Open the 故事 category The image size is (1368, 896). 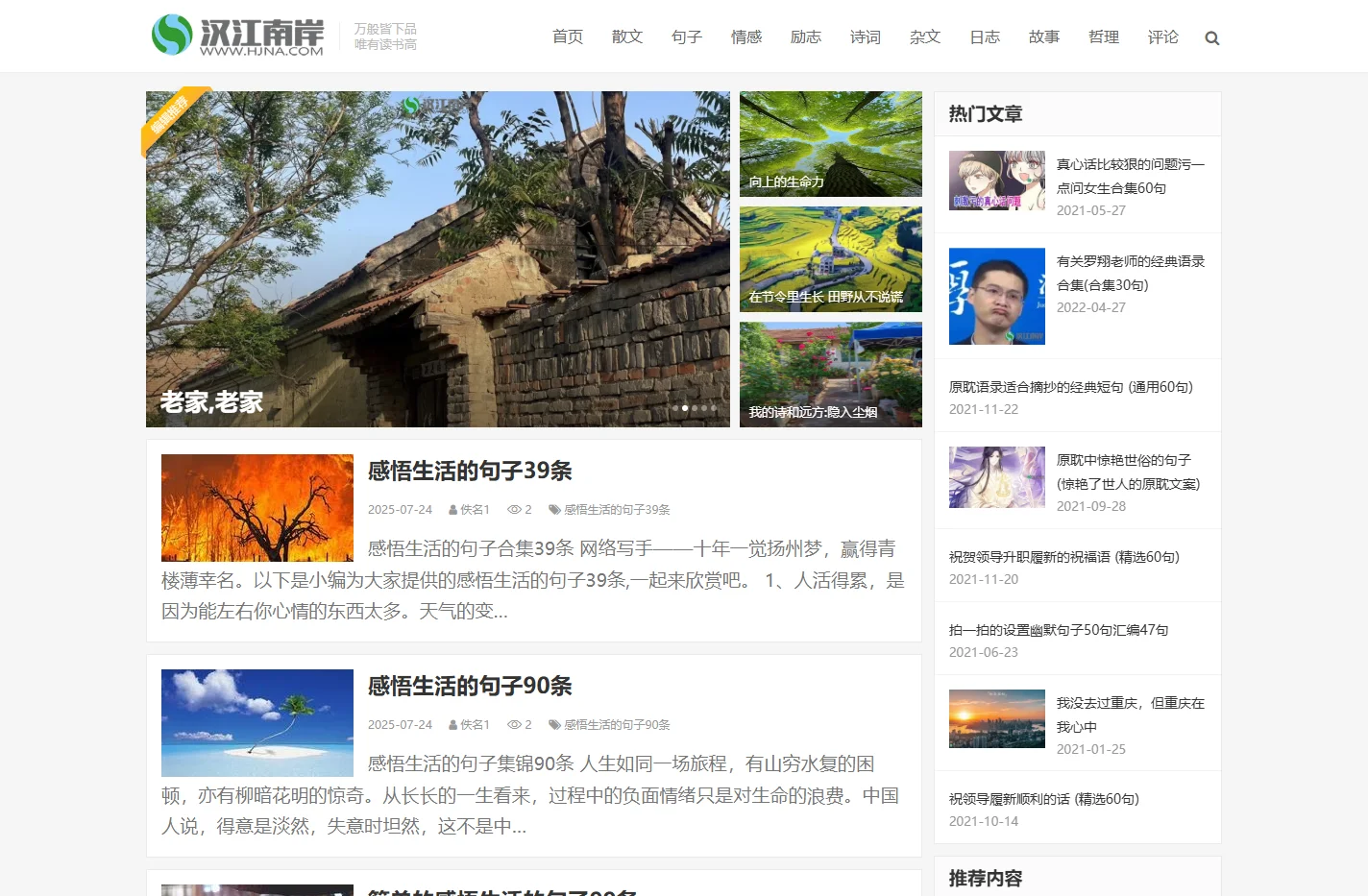1044,36
